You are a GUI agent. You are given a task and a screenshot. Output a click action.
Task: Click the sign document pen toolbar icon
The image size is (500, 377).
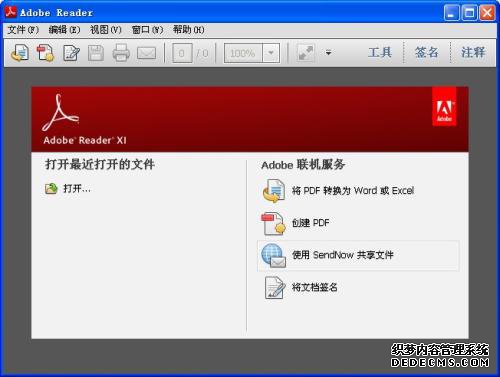[71, 53]
